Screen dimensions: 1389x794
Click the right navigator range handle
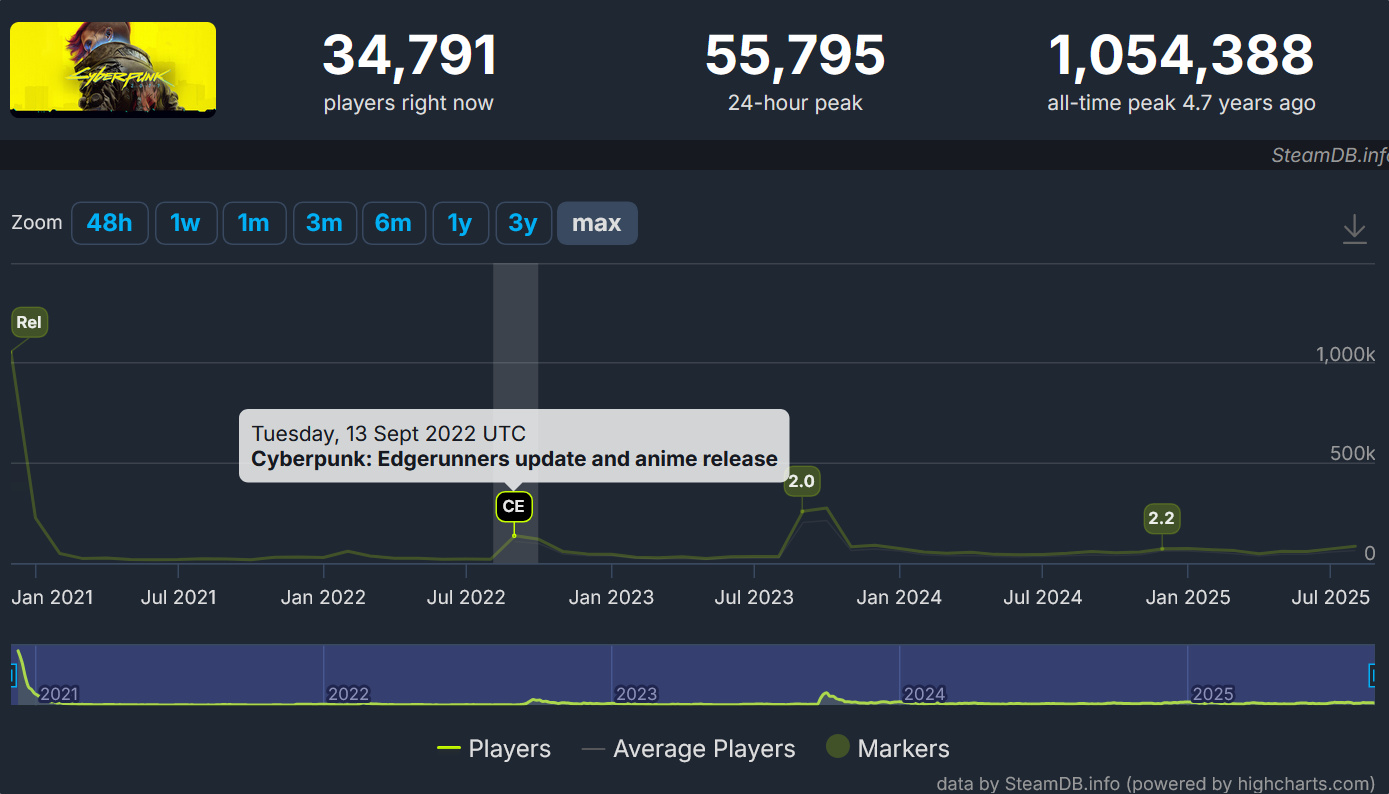[1372, 677]
